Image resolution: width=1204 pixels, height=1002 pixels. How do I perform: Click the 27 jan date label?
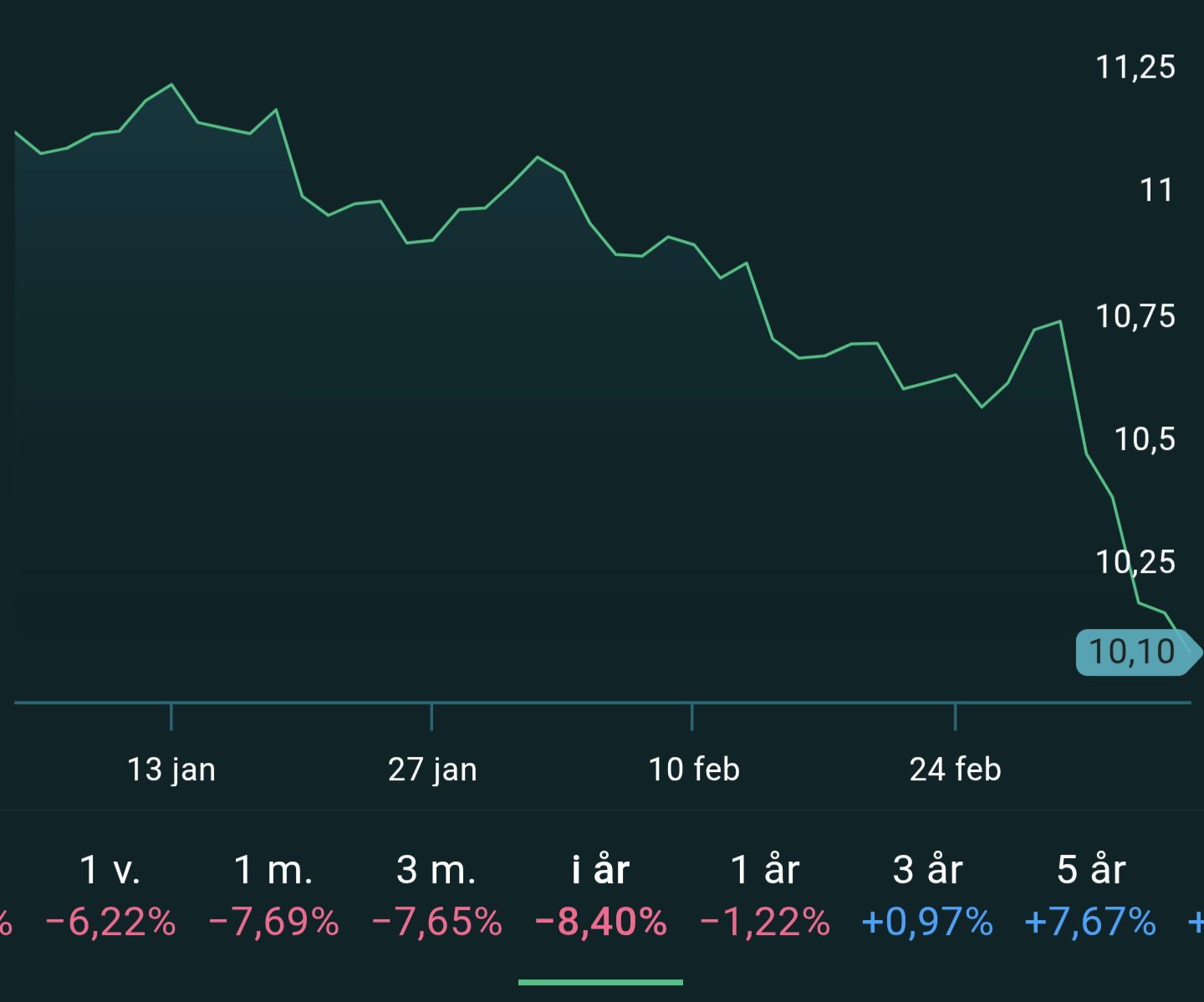(x=432, y=769)
